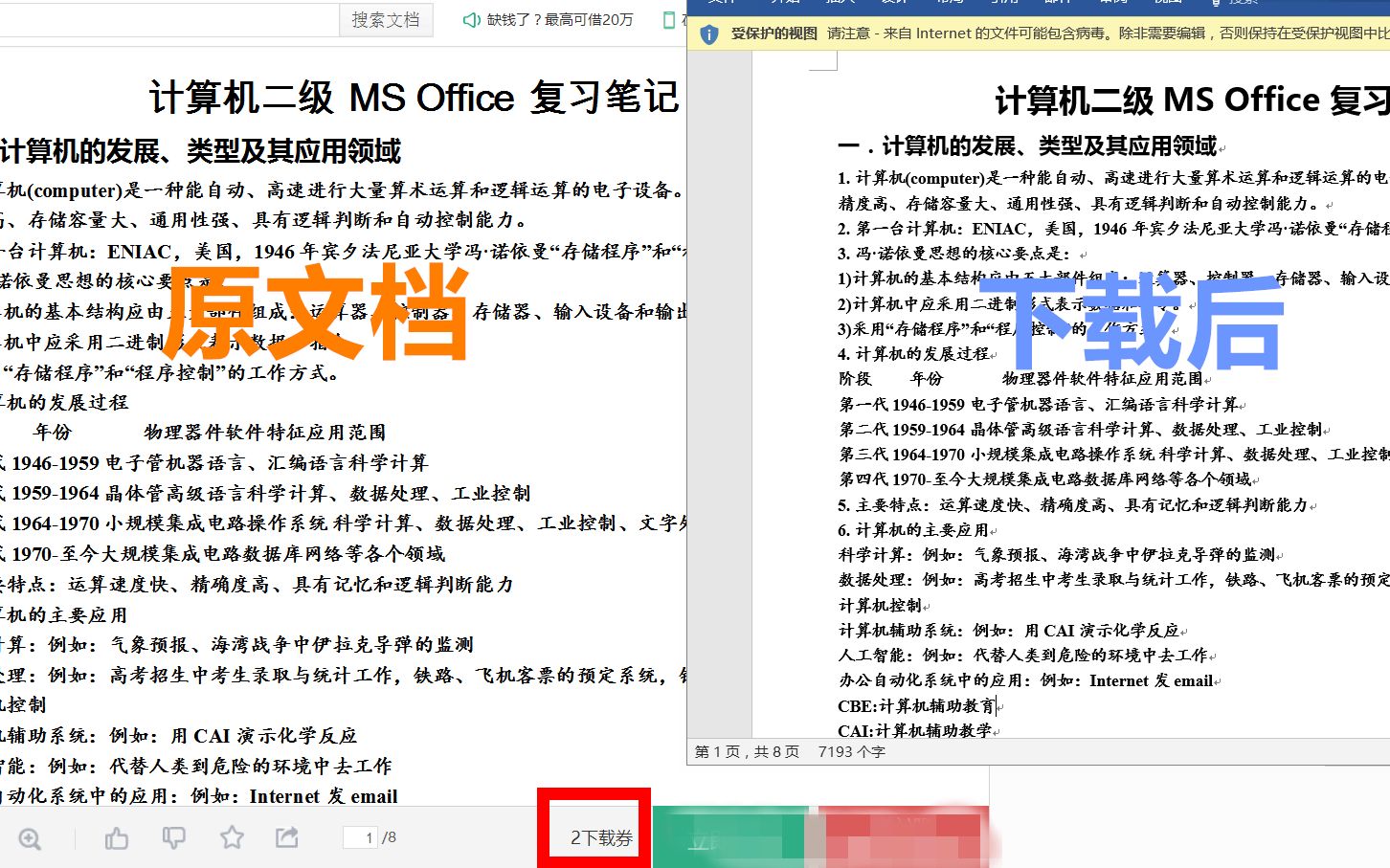Click the shield icon in Protected View bar

[709, 33]
